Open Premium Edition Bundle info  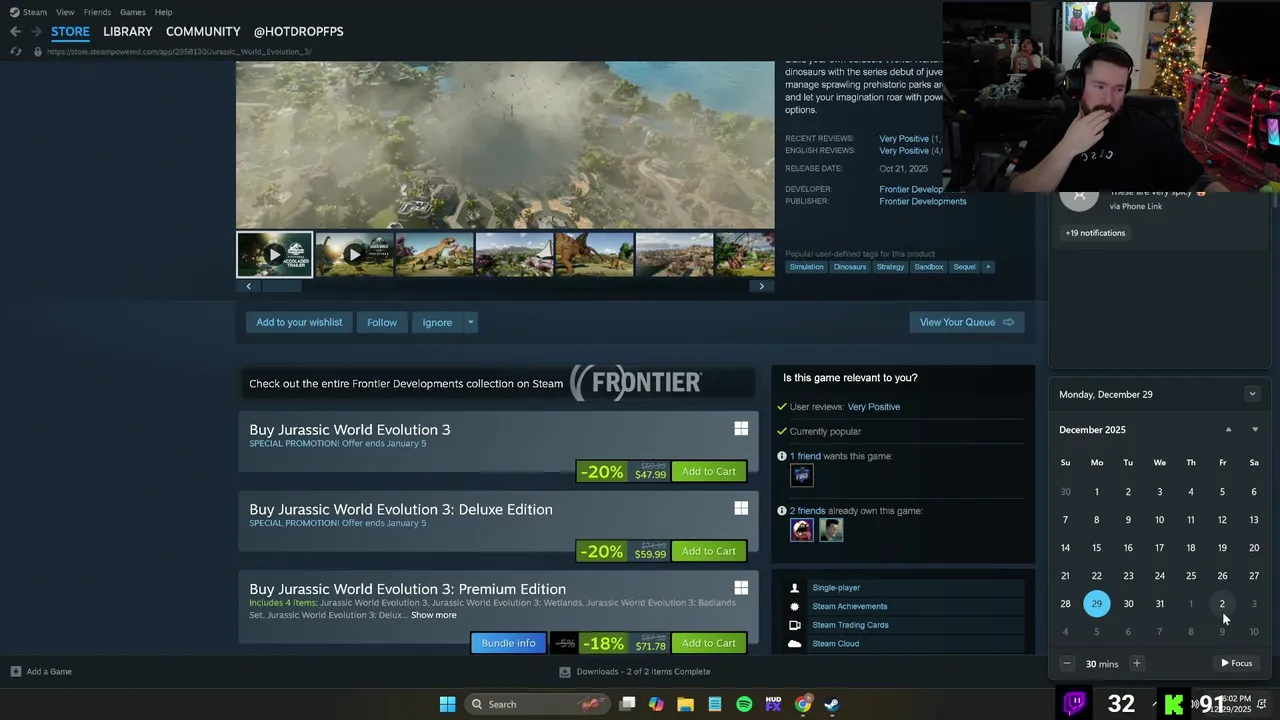tap(508, 643)
